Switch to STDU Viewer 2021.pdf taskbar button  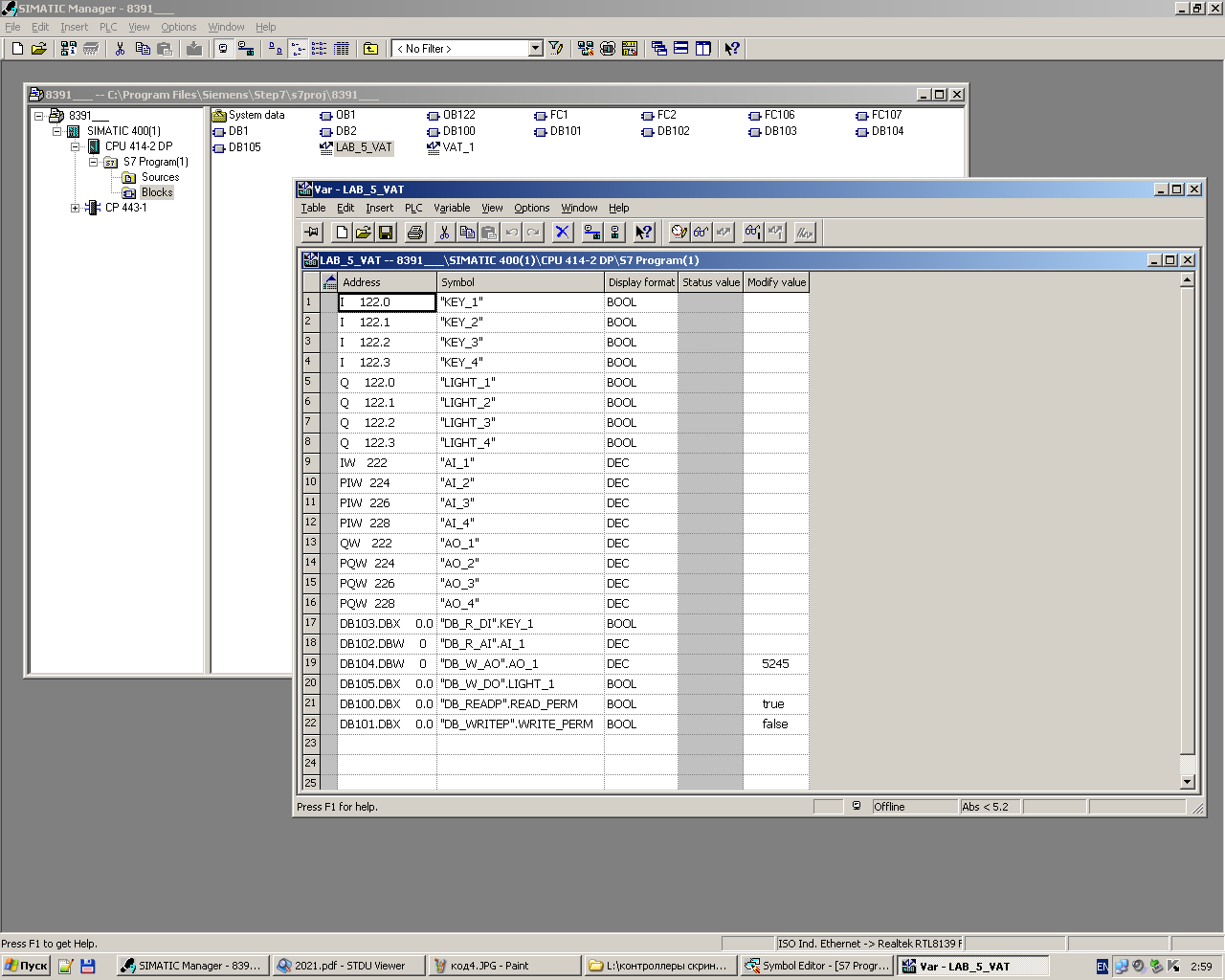click(x=348, y=966)
